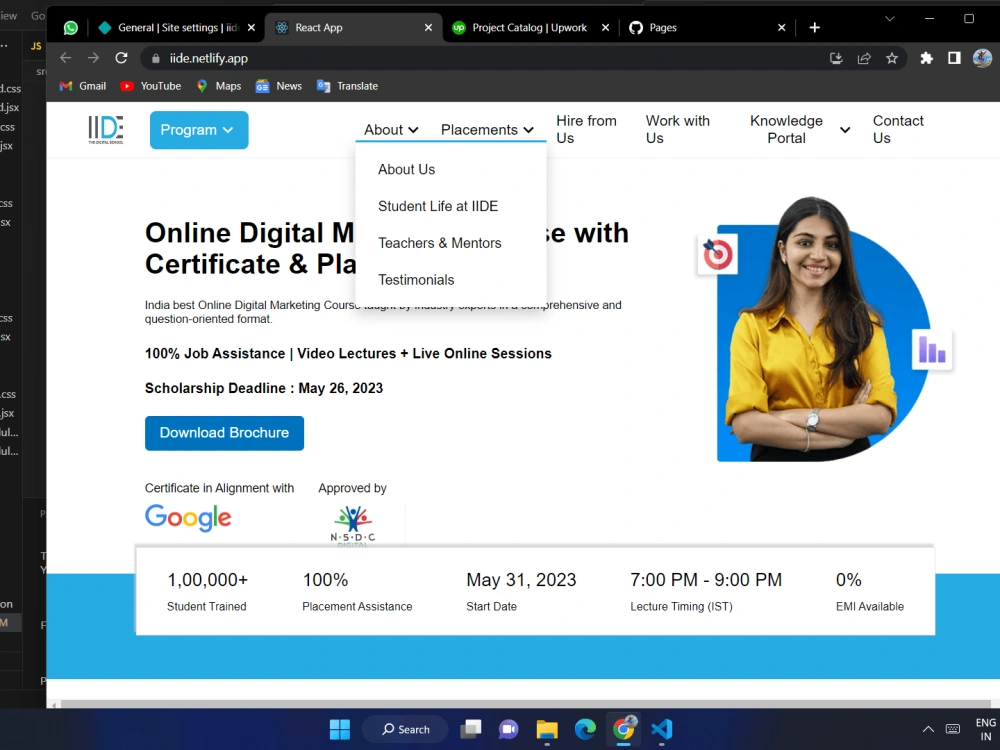Go forward in browser history
This screenshot has height=750, width=1000.
[94, 58]
